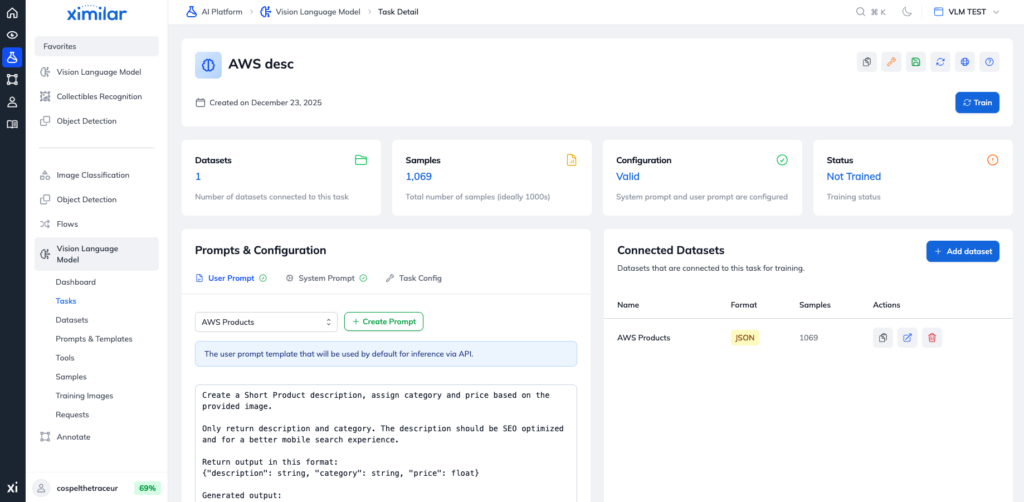Click the Samples count 1,069
Image resolution: width=1024 pixels, height=502 pixels.
419,176
